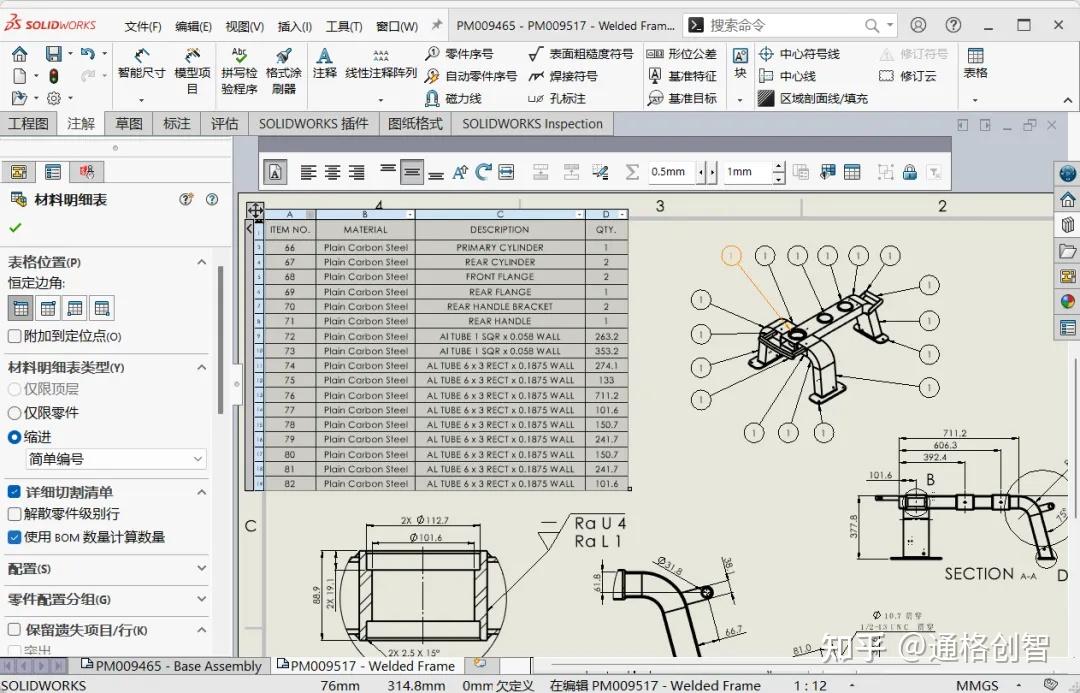The height and width of the screenshot is (693, 1080).
Task: Open help via the question mark in 材料明细表 panel
Action: point(210,199)
